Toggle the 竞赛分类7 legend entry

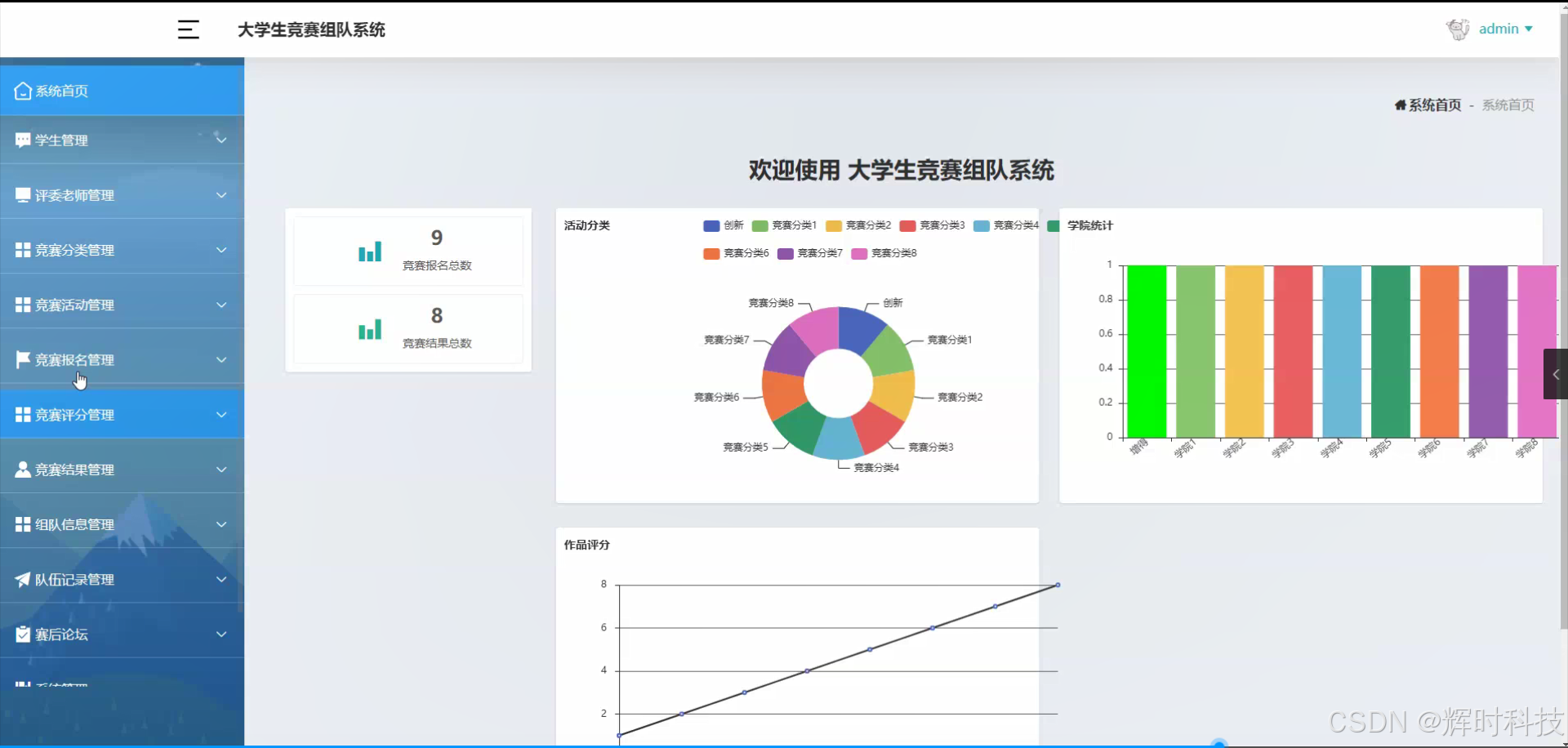(810, 253)
